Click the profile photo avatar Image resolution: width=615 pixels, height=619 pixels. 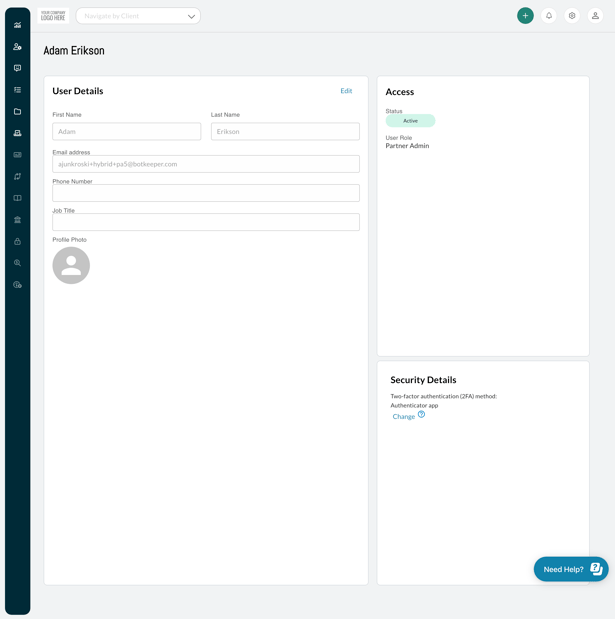pyautogui.click(x=71, y=265)
